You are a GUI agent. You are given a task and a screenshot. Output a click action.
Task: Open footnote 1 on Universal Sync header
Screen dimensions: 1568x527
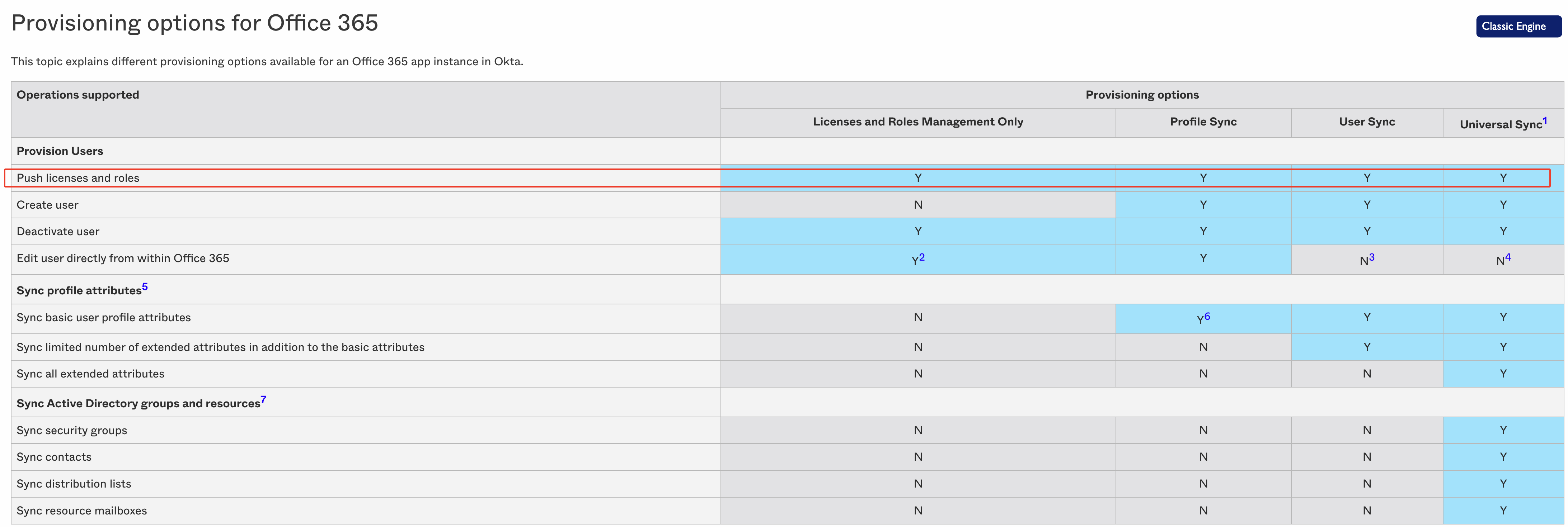point(1545,119)
